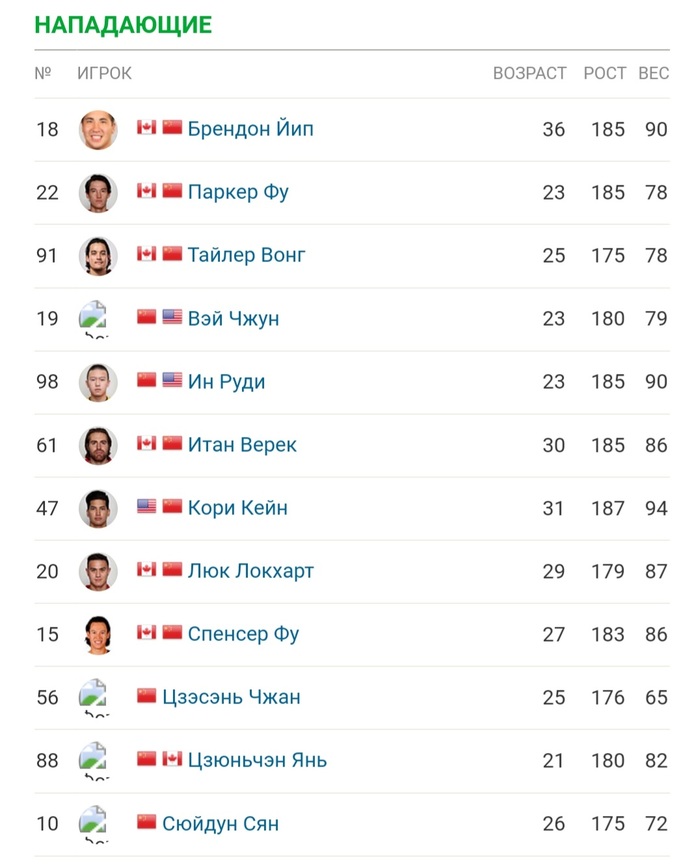The height and width of the screenshot is (868, 700).
Task: Sort by the РОСТ column header
Action: click(x=604, y=73)
